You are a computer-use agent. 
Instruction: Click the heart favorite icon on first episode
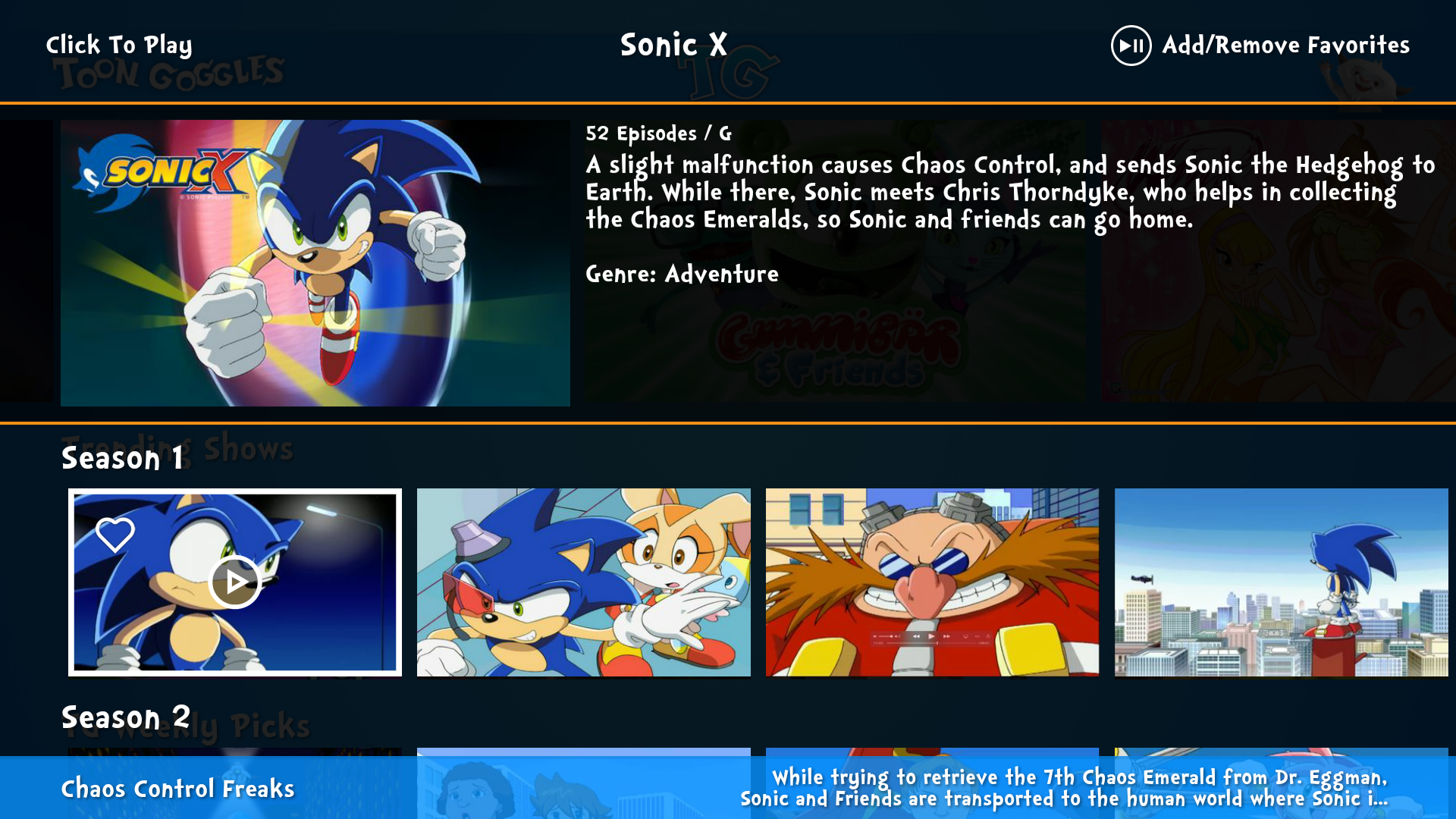pyautogui.click(x=115, y=535)
